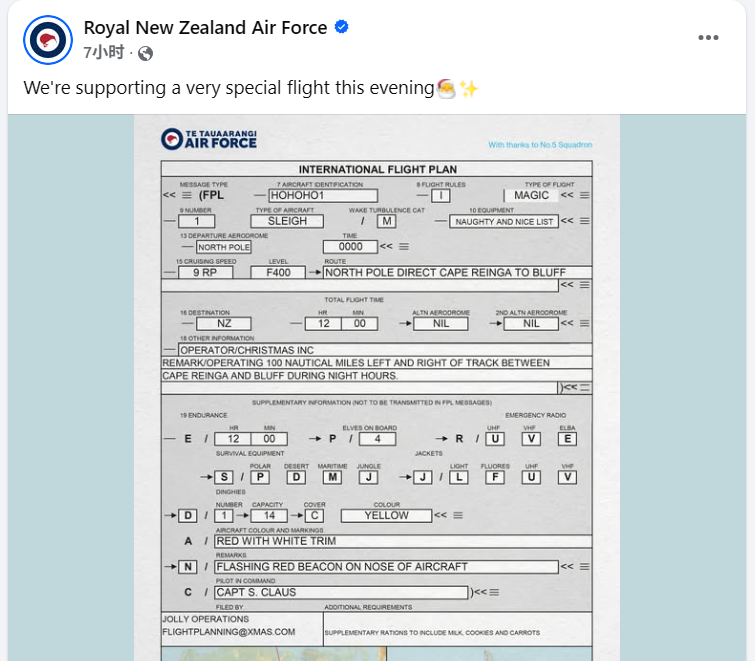Click the FLIGHTPLANNING@XMAS.COM email text
755x661 pixels.
coord(229,632)
